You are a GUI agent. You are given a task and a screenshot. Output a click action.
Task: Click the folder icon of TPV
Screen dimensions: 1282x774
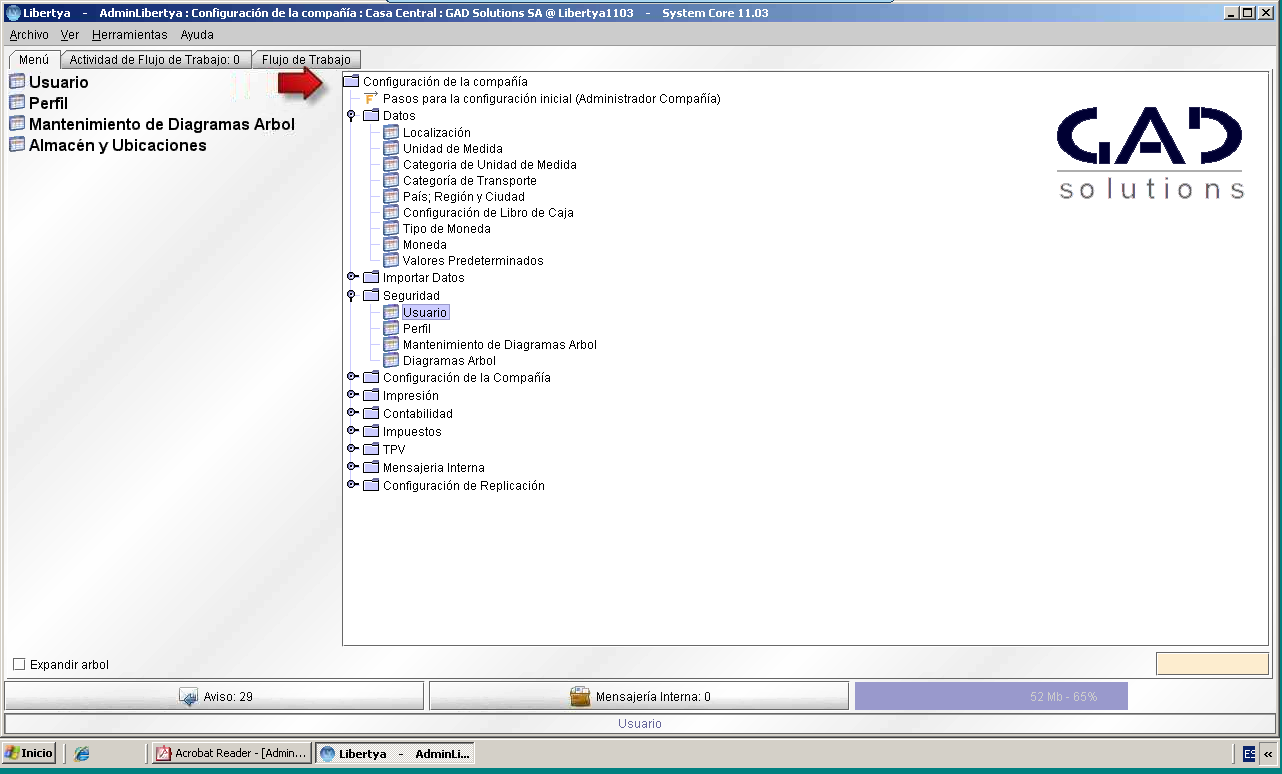(371, 449)
